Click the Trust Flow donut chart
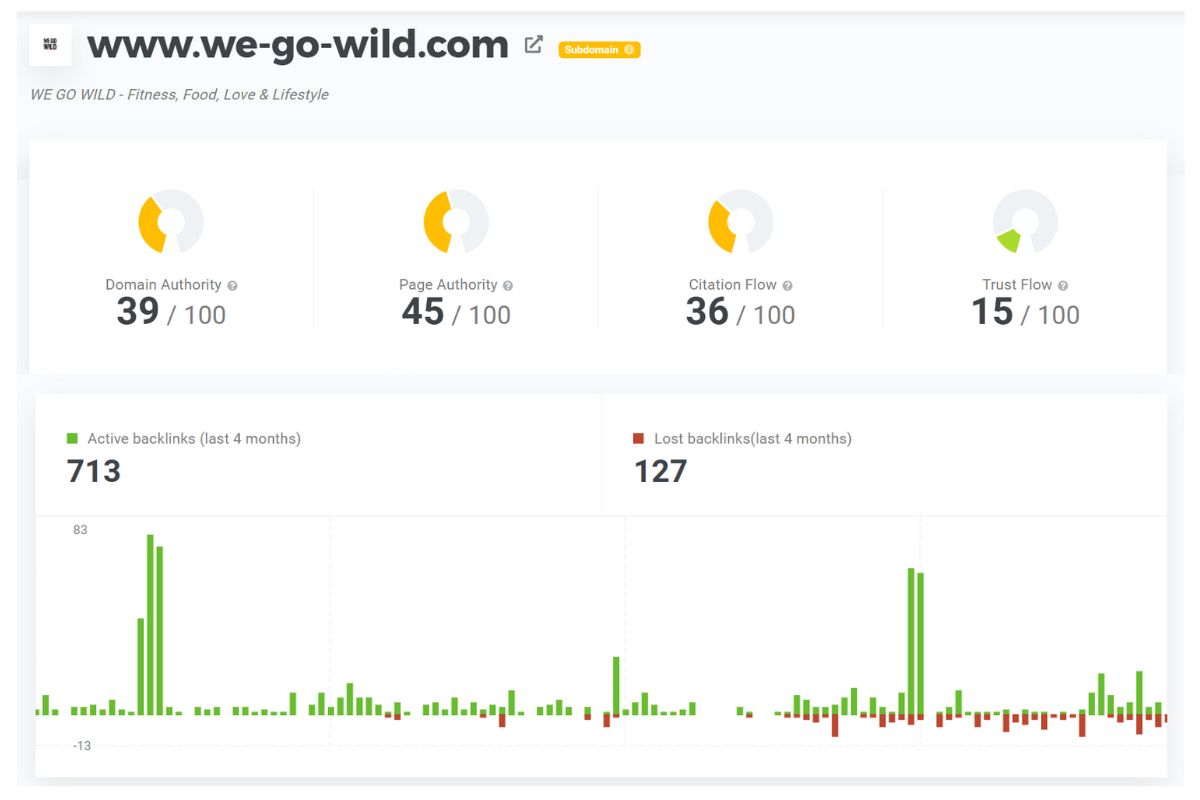Viewport: 1200px width, 800px height. [1025, 221]
